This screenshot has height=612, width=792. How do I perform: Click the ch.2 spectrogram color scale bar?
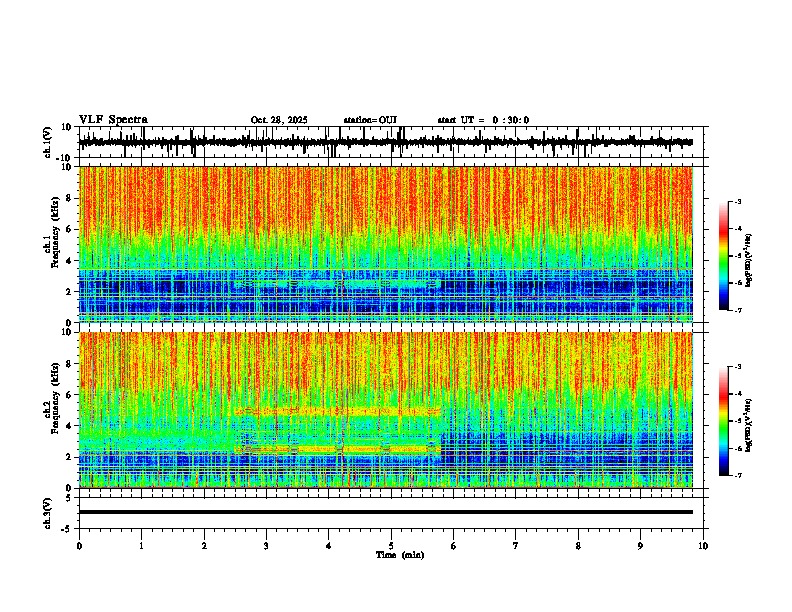[x=724, y=421]
